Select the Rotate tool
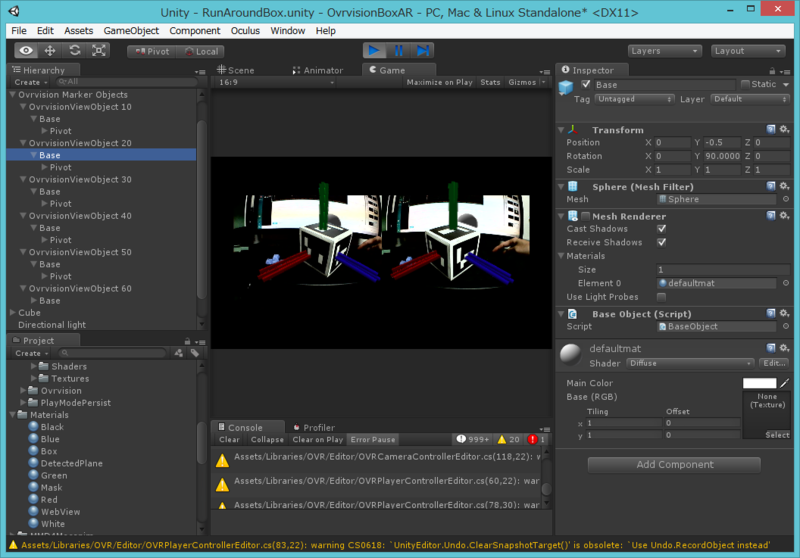The height and width of the screenshot is (558, 800). point(74,50)
